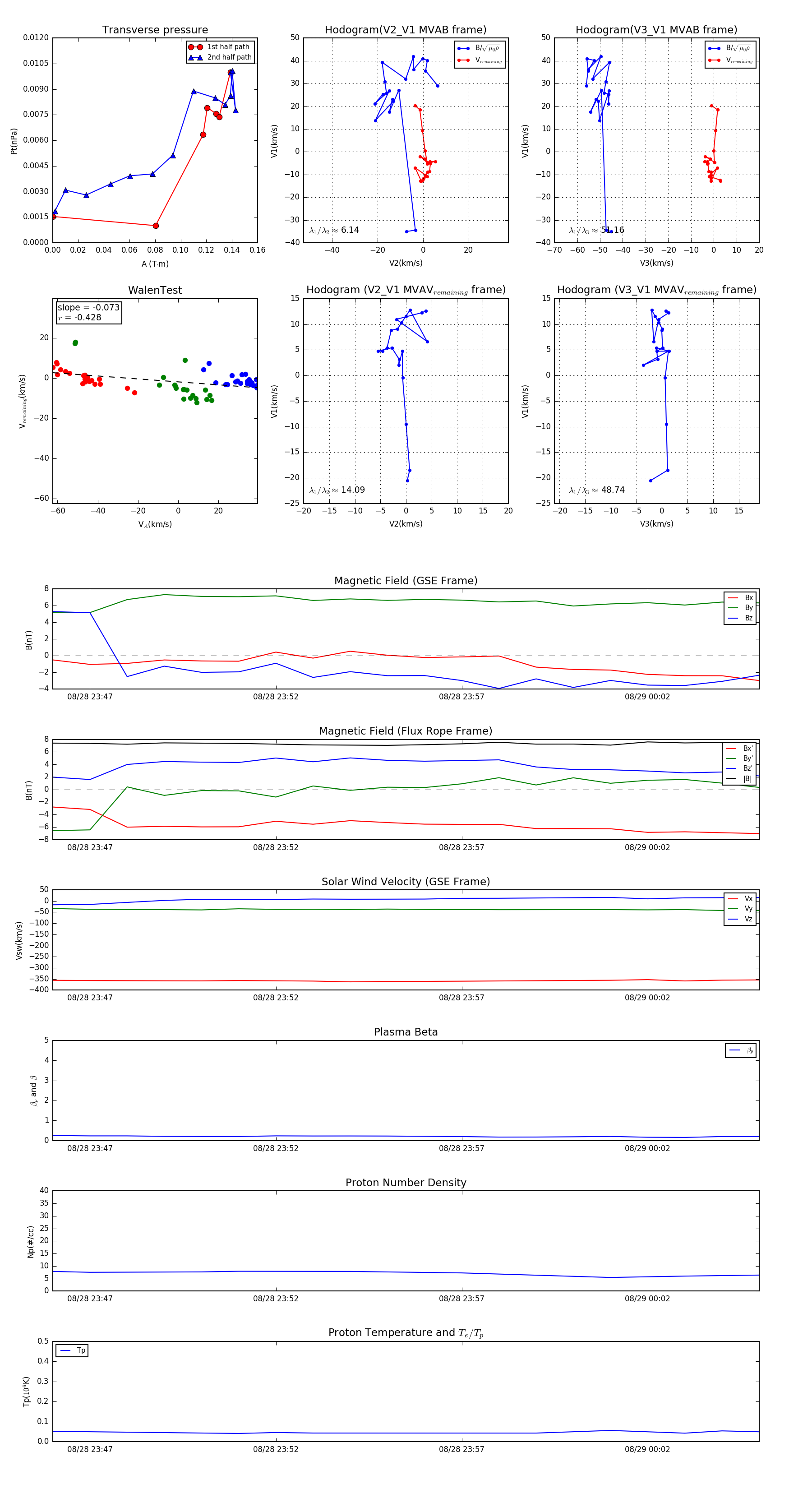Select the 'Vy' legend entry
This screenshot has height=1489, width=812.
[740, 909]
